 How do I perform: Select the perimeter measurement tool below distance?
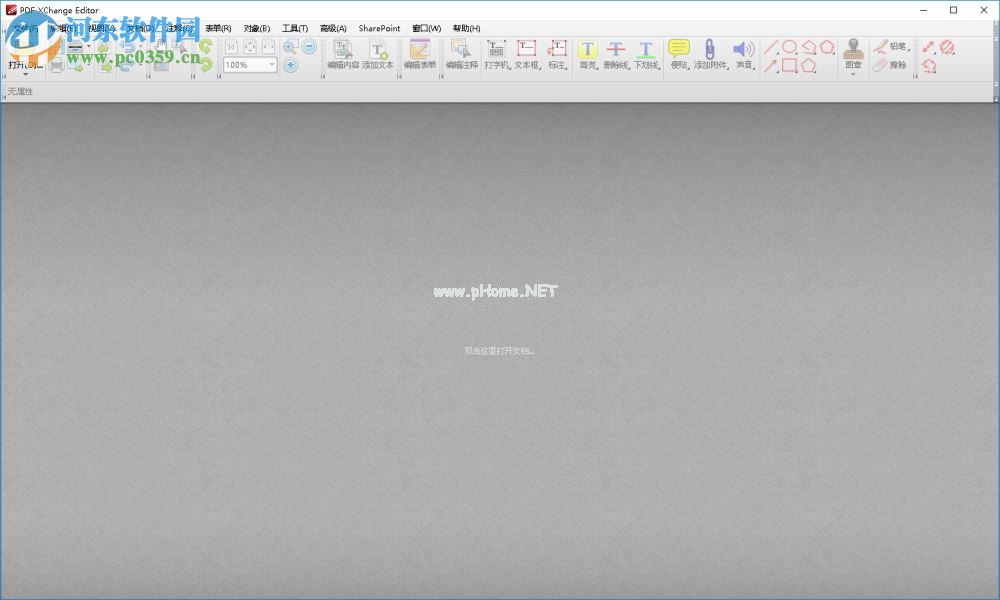(x=929, y=65)
